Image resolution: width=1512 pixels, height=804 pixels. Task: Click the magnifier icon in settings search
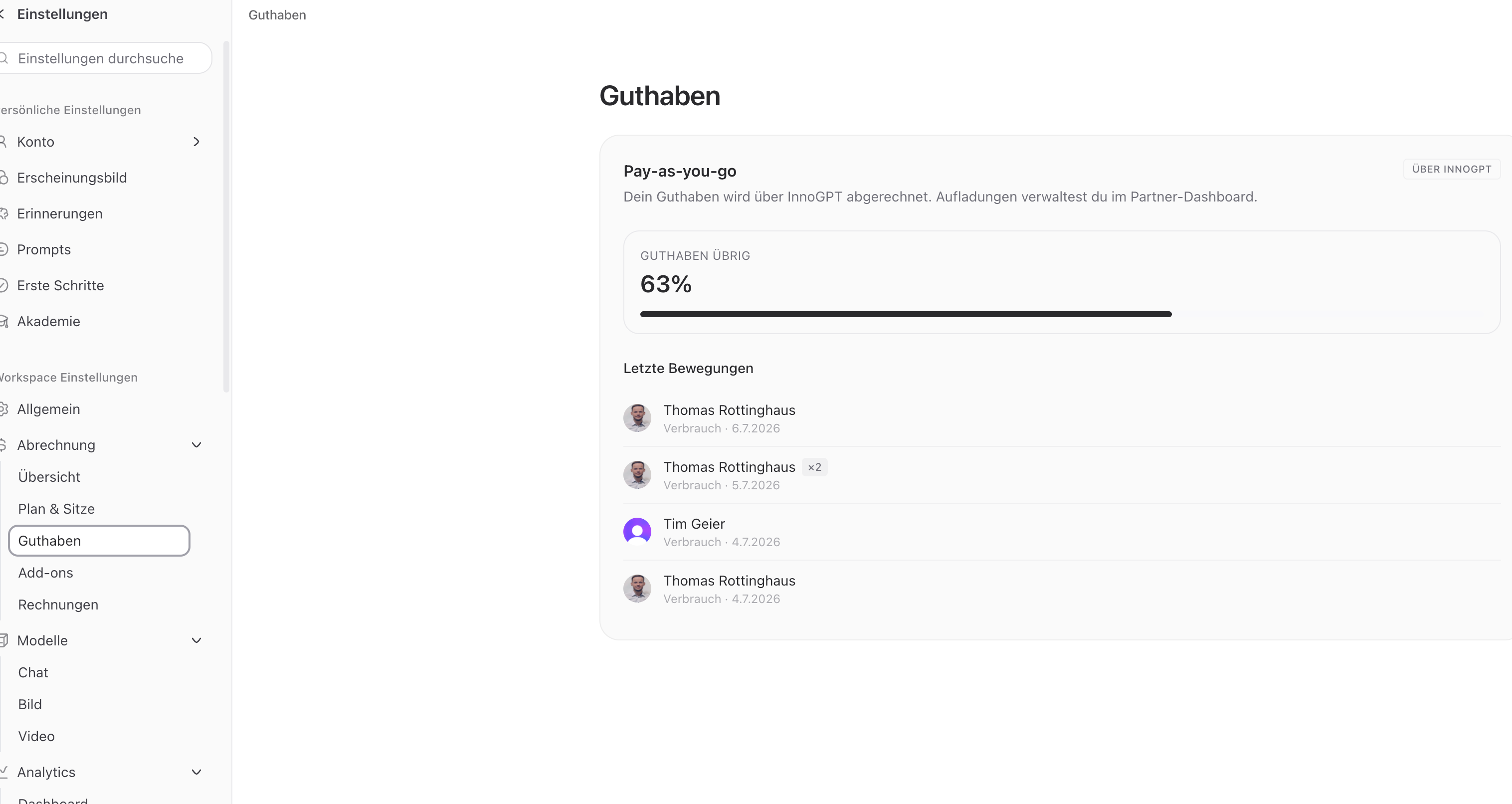3,58
